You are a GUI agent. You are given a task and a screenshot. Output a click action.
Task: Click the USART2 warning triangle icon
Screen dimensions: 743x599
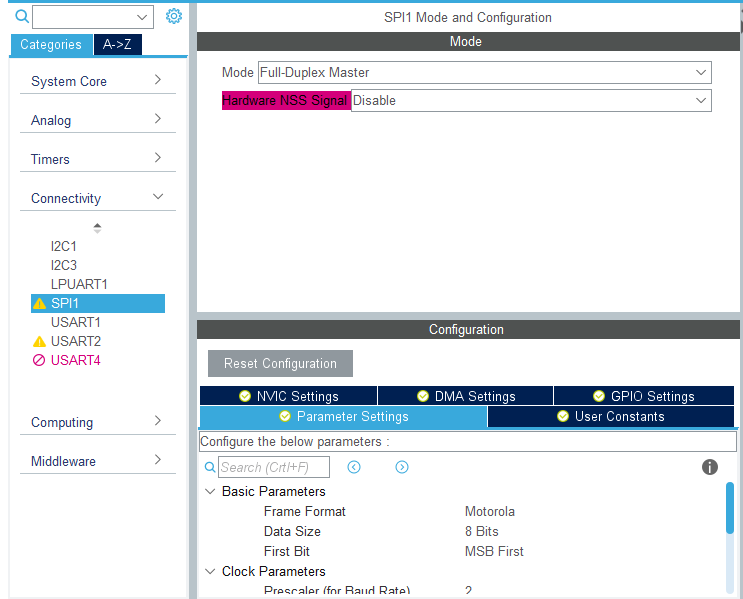(39, 341)
